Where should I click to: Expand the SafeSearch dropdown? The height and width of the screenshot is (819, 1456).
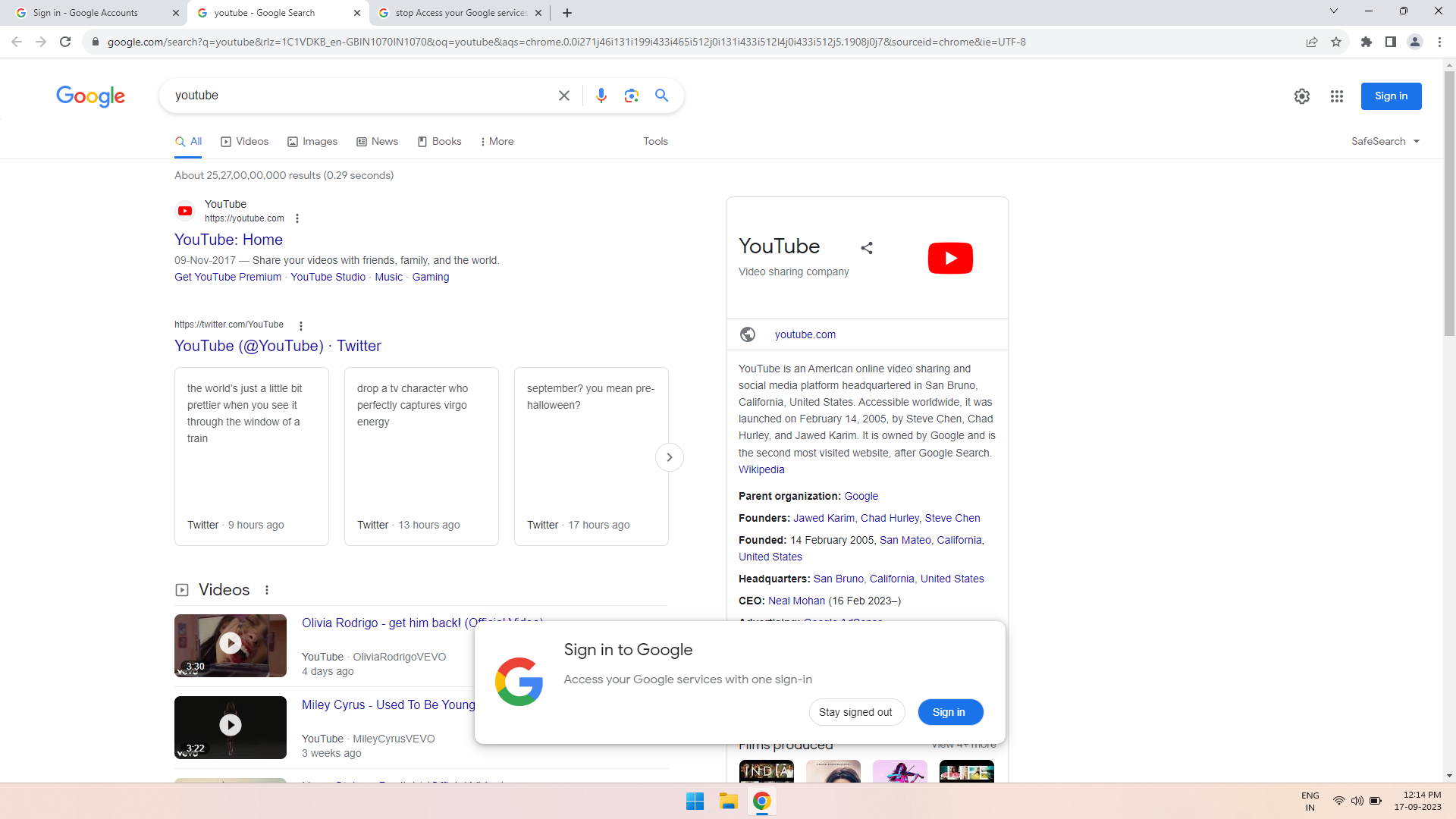click(1385, 141)
